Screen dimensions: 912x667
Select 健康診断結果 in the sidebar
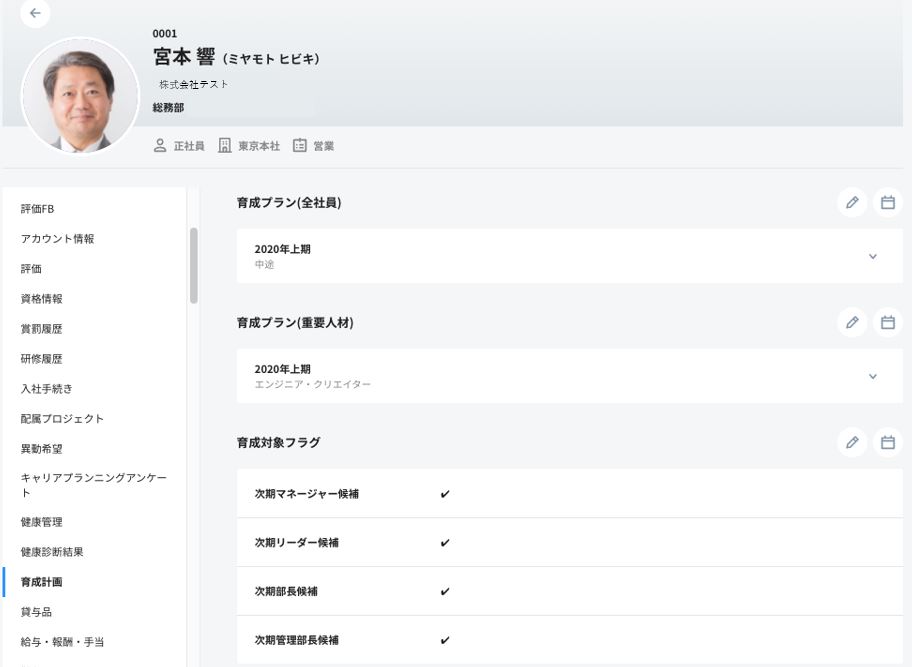click(x=52, y=552)
